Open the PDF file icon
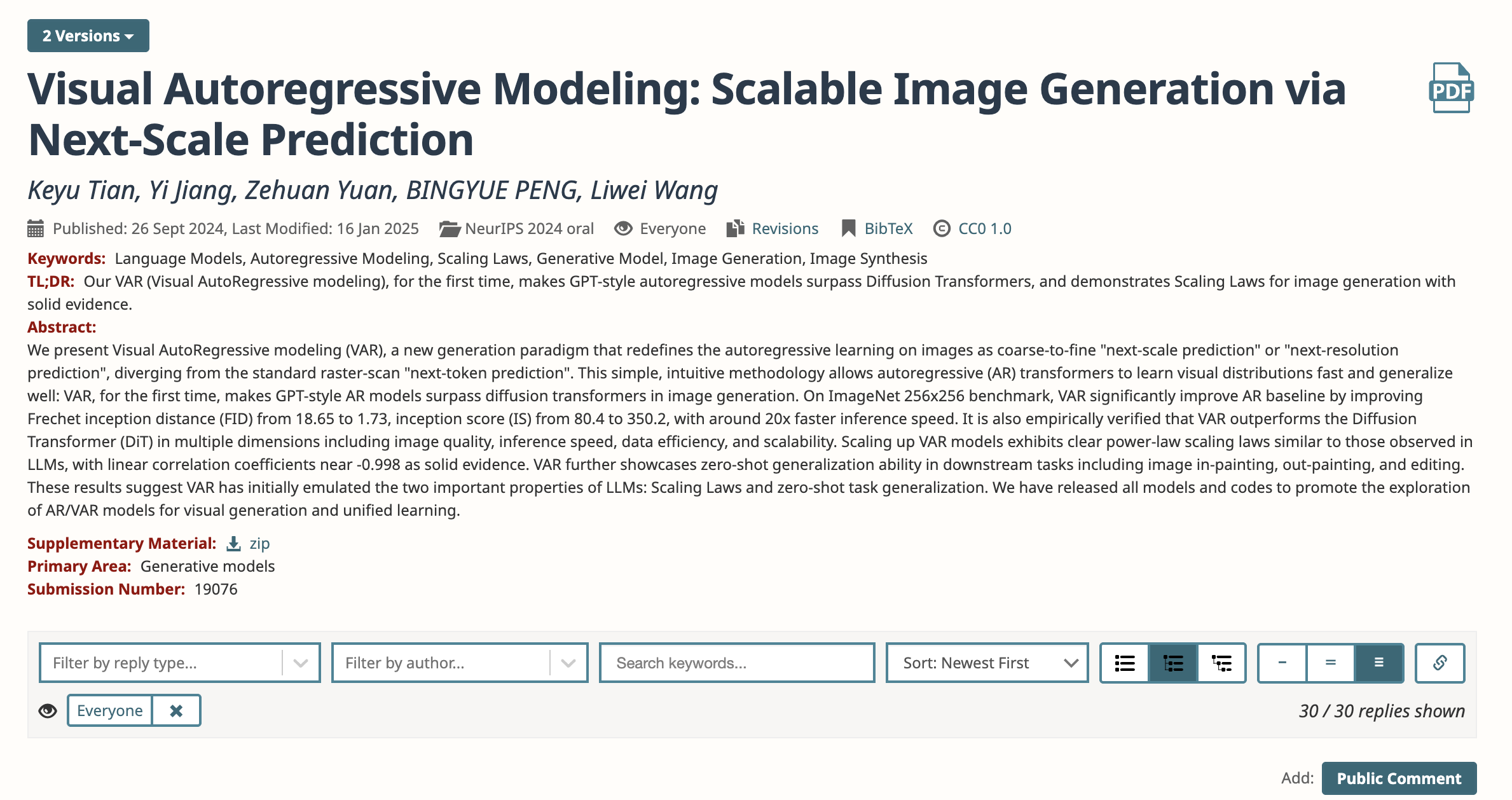This screenshot has width=1512, height=800. point(1451,88)
